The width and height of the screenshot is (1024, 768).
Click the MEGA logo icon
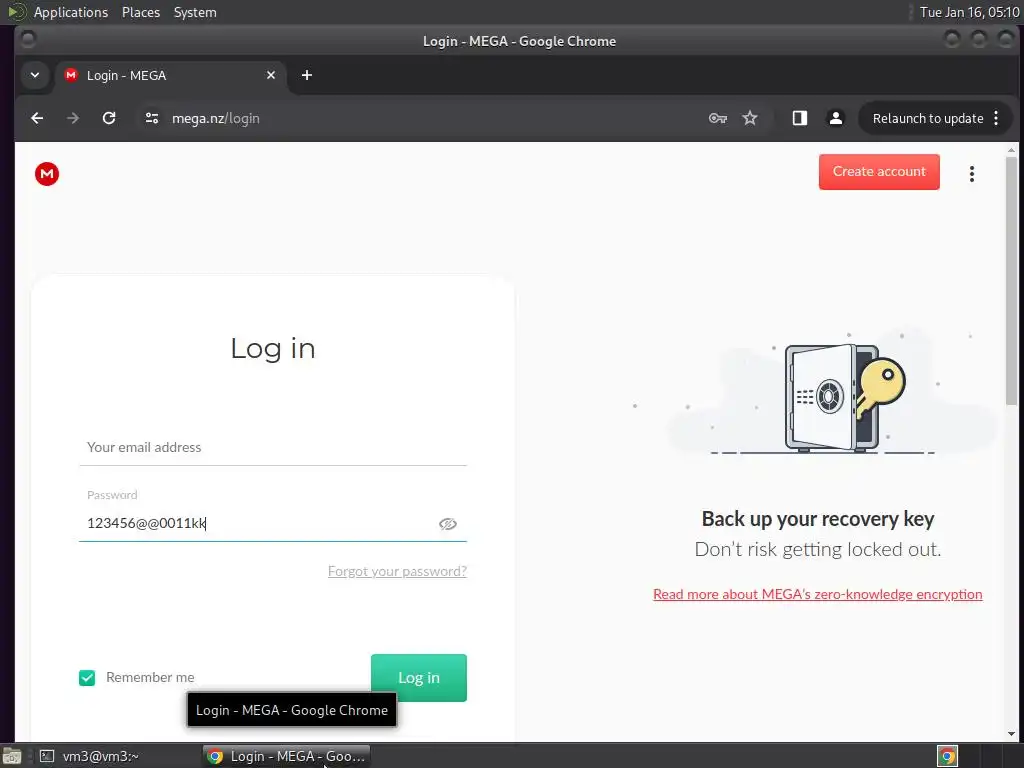47,174
